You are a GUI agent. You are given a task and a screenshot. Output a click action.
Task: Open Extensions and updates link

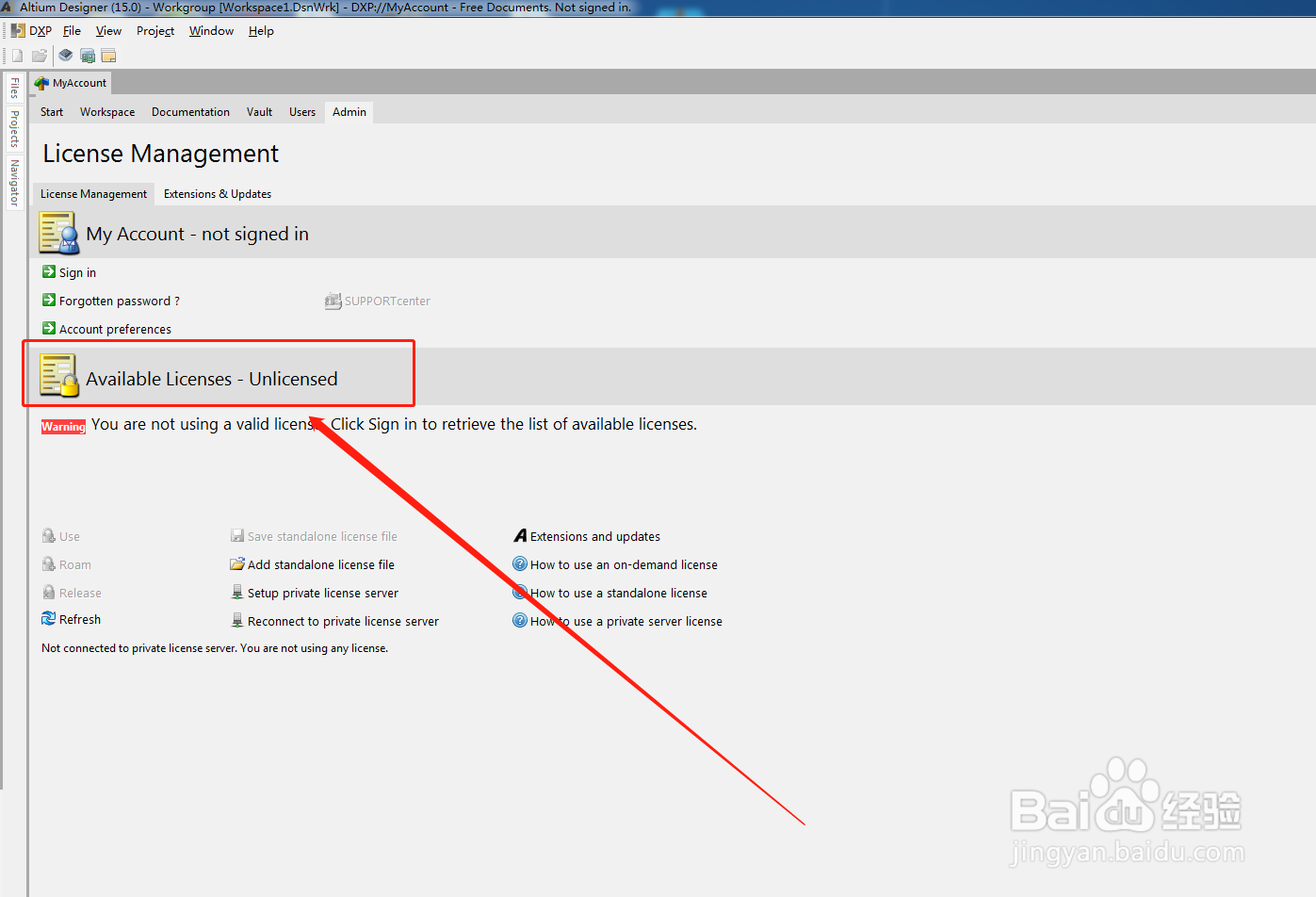pyautogui.click(x=595, y=537)
